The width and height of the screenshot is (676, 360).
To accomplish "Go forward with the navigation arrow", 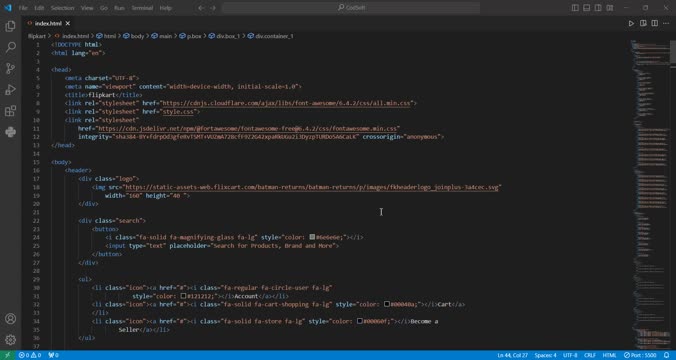I will [213, 8].
